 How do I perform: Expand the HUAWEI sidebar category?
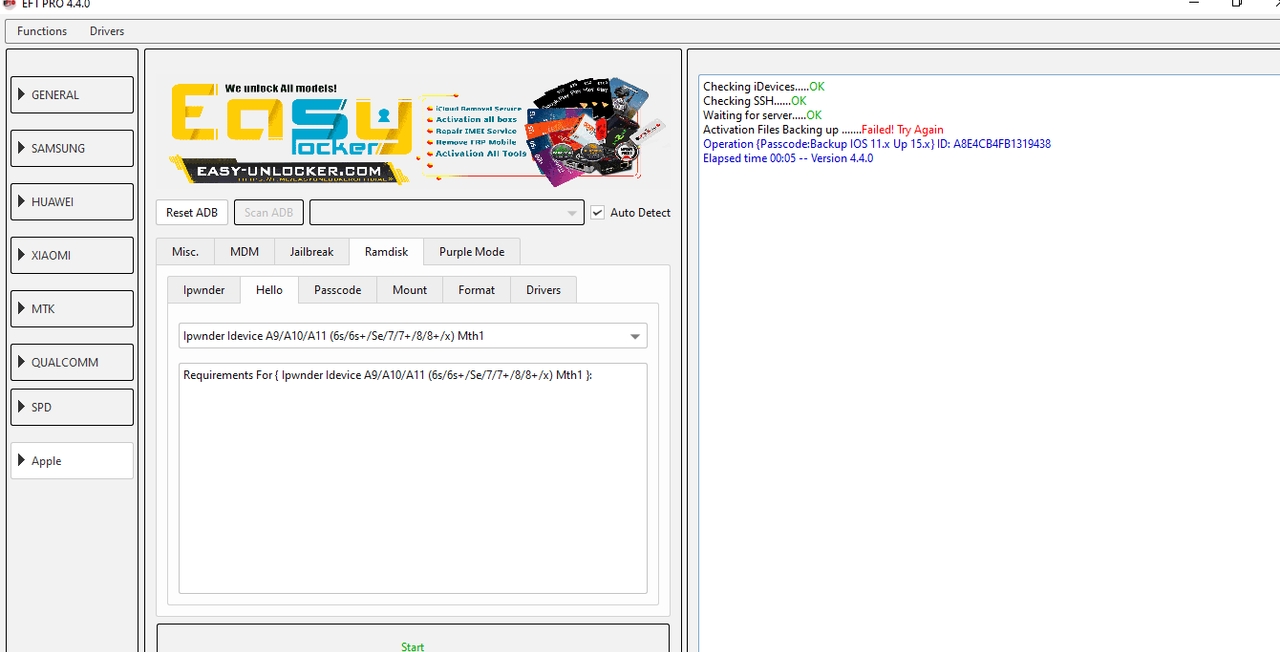click(x=72, y=202)
